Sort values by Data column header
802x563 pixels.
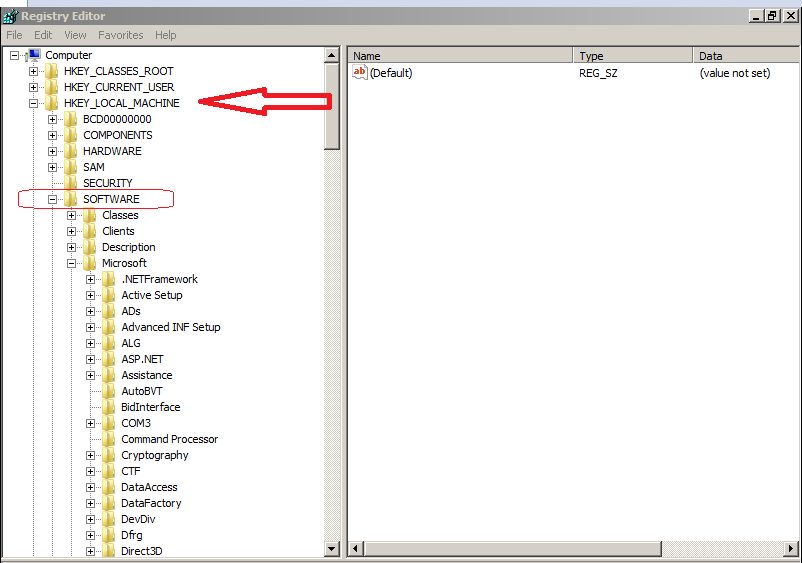click(x=747, y=55)
